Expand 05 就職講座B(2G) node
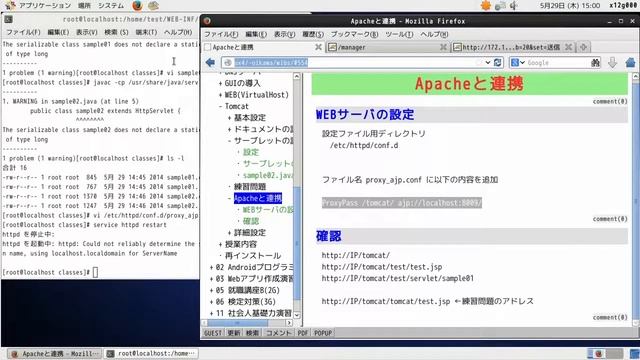 [211, 291]
